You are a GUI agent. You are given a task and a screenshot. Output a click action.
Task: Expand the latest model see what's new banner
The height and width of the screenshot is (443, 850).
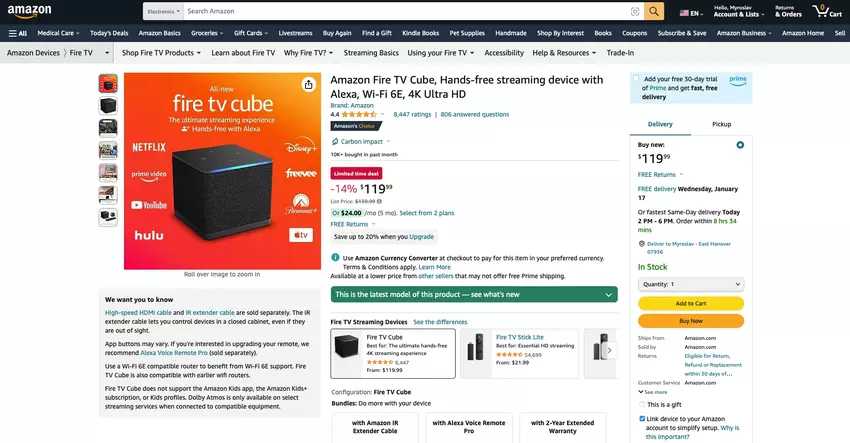click(x=474, y=294)
